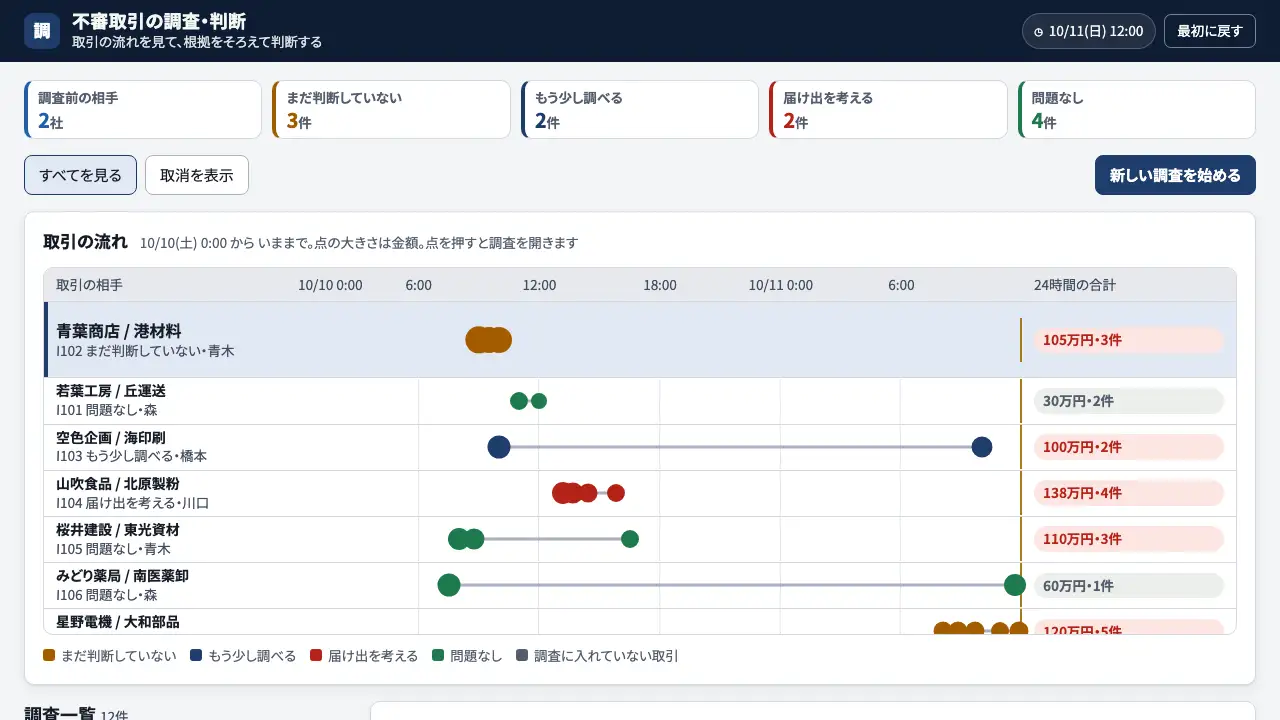
Task: Open the last red dot in 山吹食品 row
Action: click(x=616, y=493)
